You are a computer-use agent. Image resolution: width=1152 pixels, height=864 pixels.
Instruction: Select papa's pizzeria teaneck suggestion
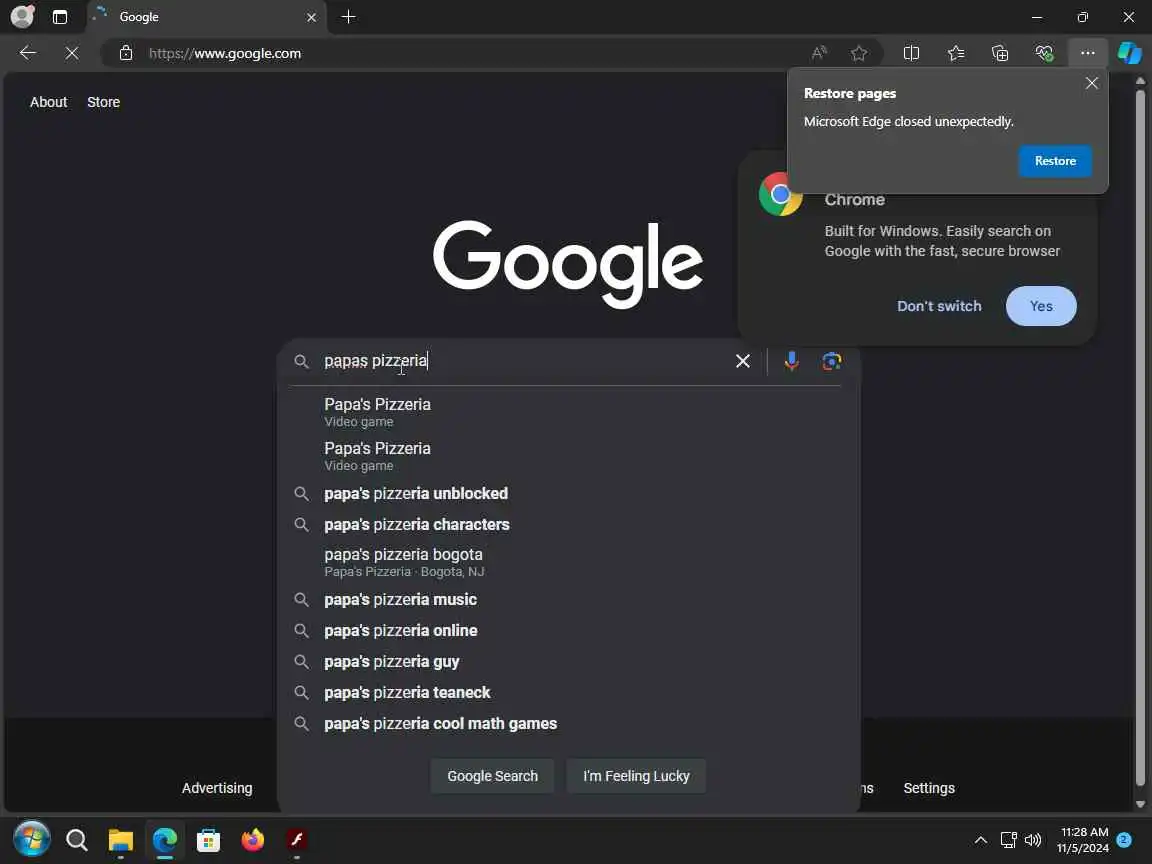[569, 692]
